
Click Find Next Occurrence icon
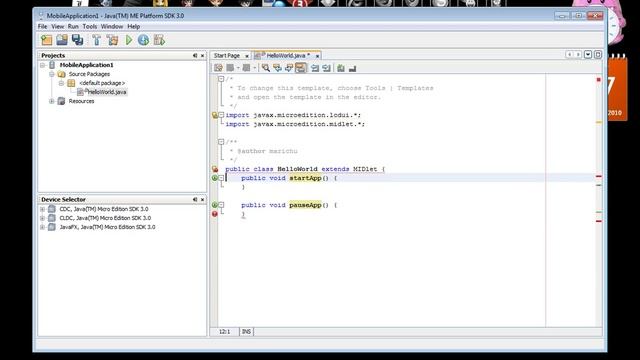(x=289, y=68)
